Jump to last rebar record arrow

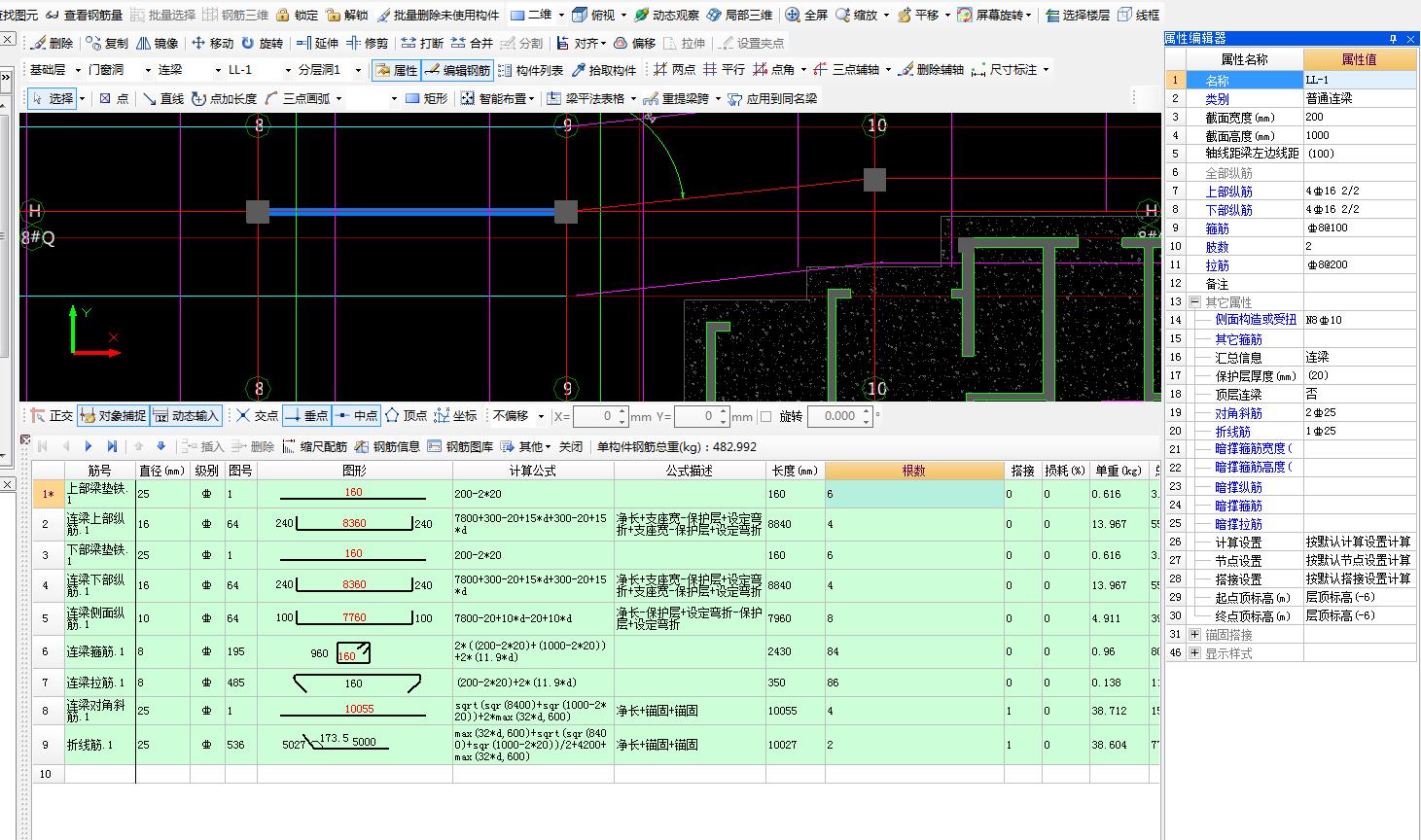coord(112,446)
